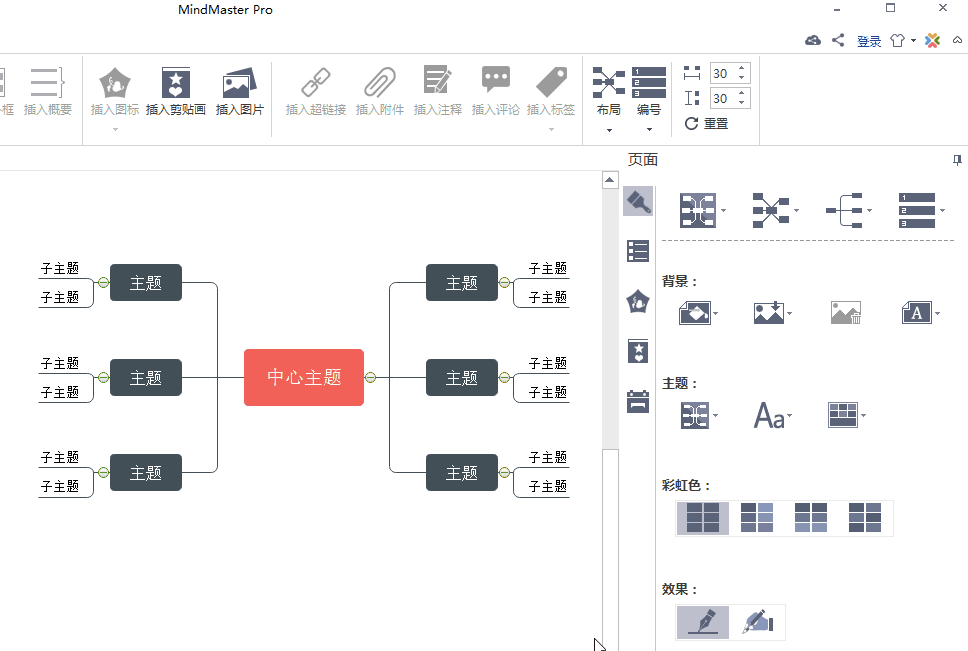Decrease the vertical spacing value
The height and width of the screenshot is (651, 968).
coord(742,104)
